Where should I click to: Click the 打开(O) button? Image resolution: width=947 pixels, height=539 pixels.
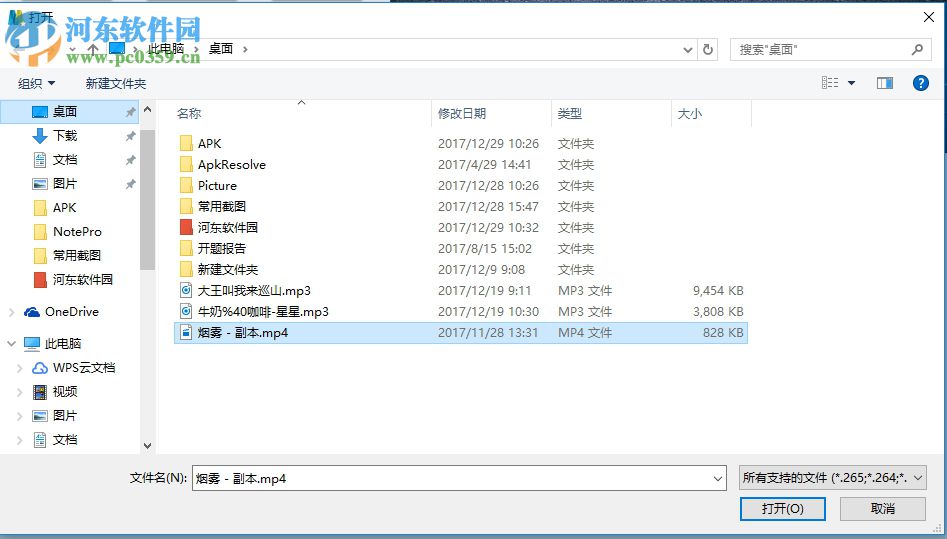tap(783, 509)
